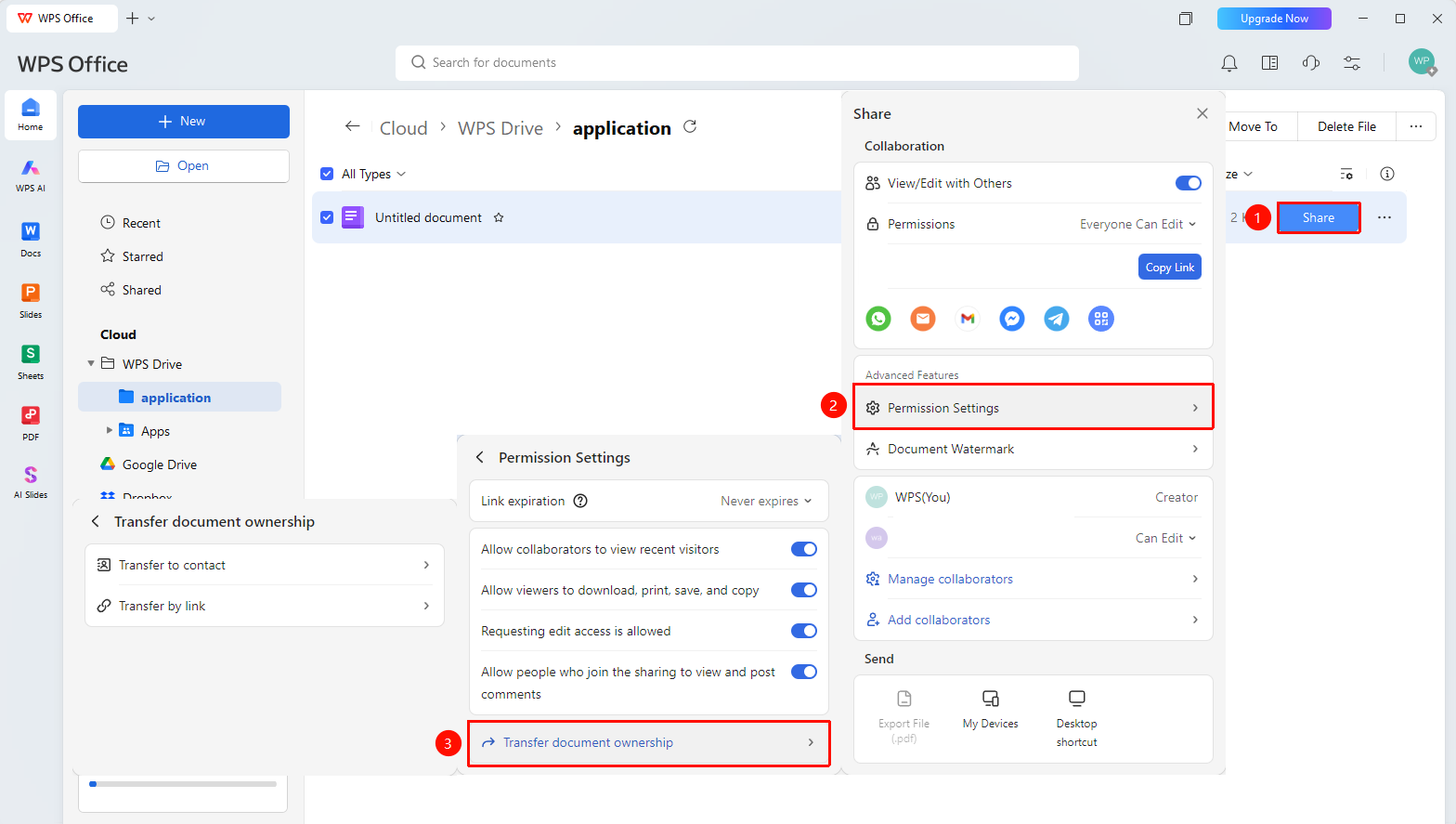Share via WhatsApp icon
1456x824 pixels.
coord(878,319)
